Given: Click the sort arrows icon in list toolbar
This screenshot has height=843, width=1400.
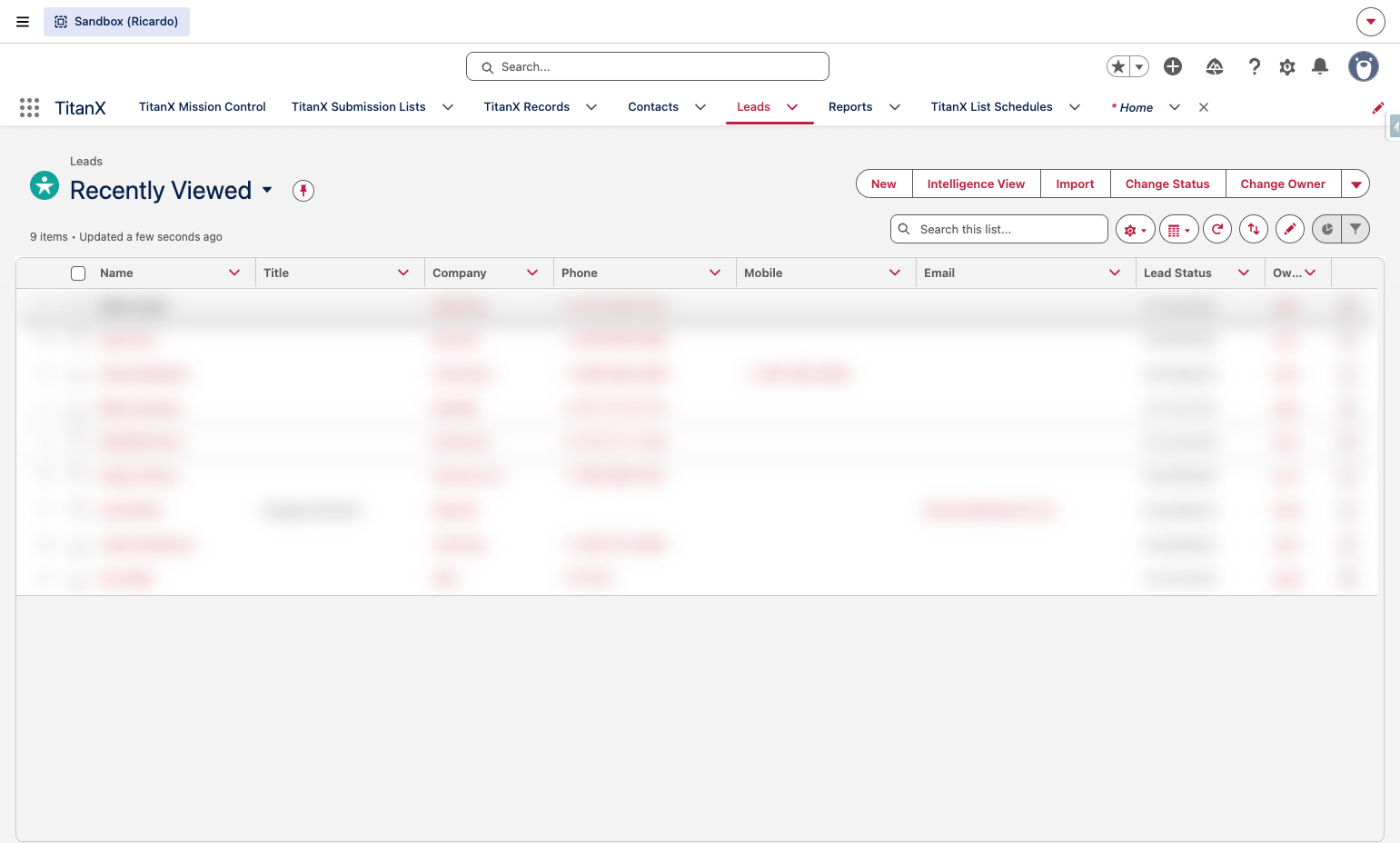Looking at the screenshot, I should 1254,230.
